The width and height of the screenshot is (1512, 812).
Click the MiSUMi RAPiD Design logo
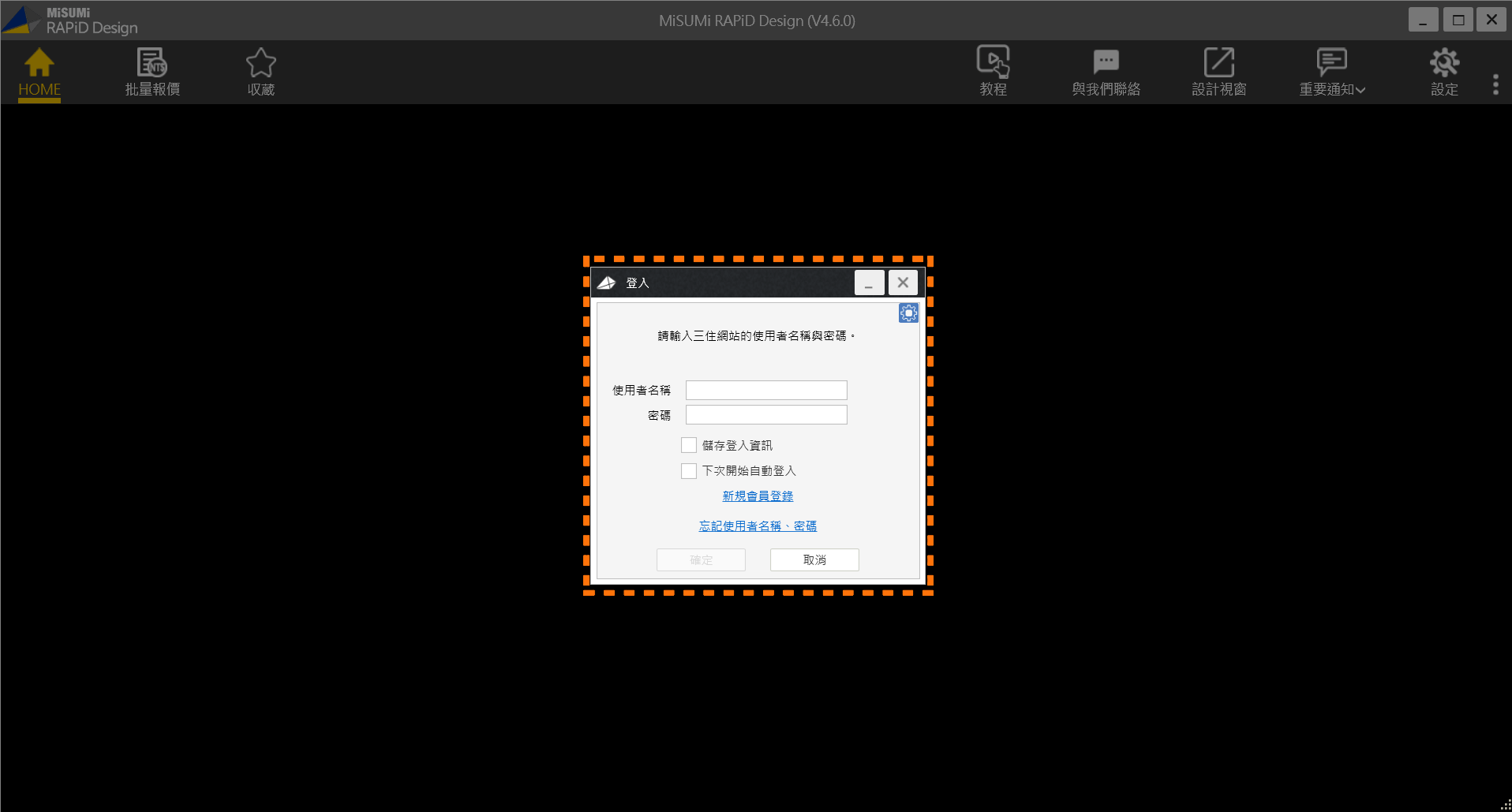pos(69,21)
